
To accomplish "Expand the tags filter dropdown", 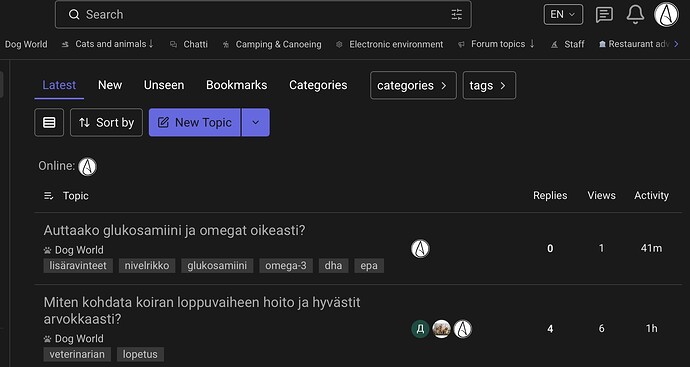I will click(x=489, y=85).
